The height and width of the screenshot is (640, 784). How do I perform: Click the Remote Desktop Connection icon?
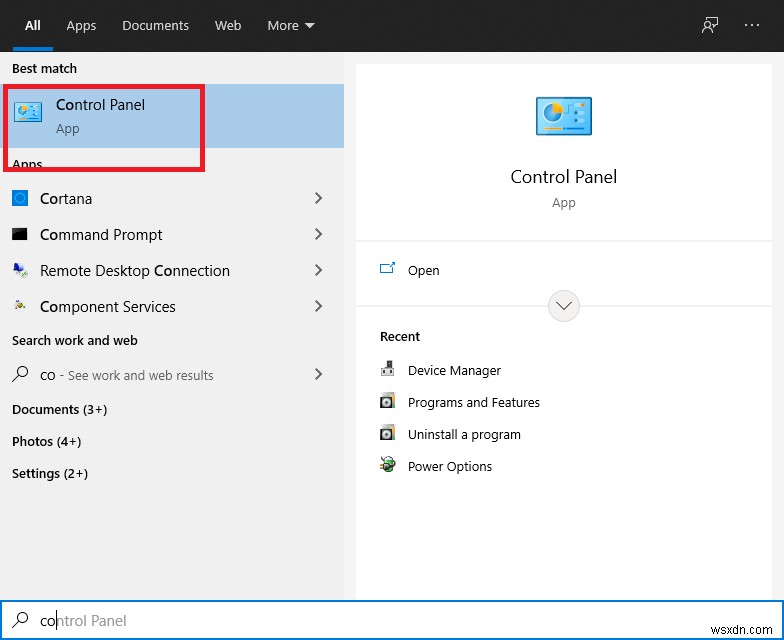pos(20,271)
